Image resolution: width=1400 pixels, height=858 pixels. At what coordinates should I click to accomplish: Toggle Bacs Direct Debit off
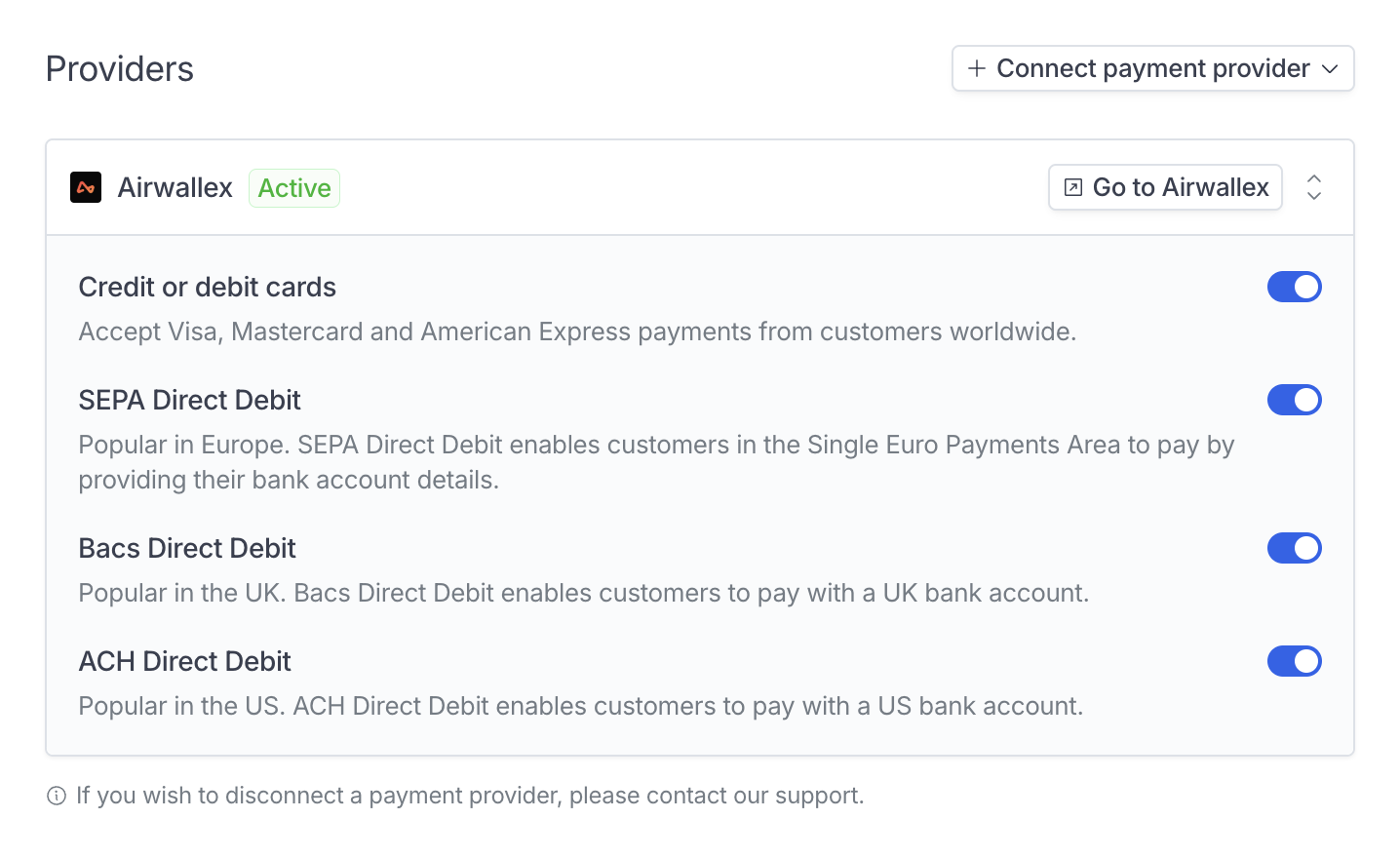[x=1294, y=548]
